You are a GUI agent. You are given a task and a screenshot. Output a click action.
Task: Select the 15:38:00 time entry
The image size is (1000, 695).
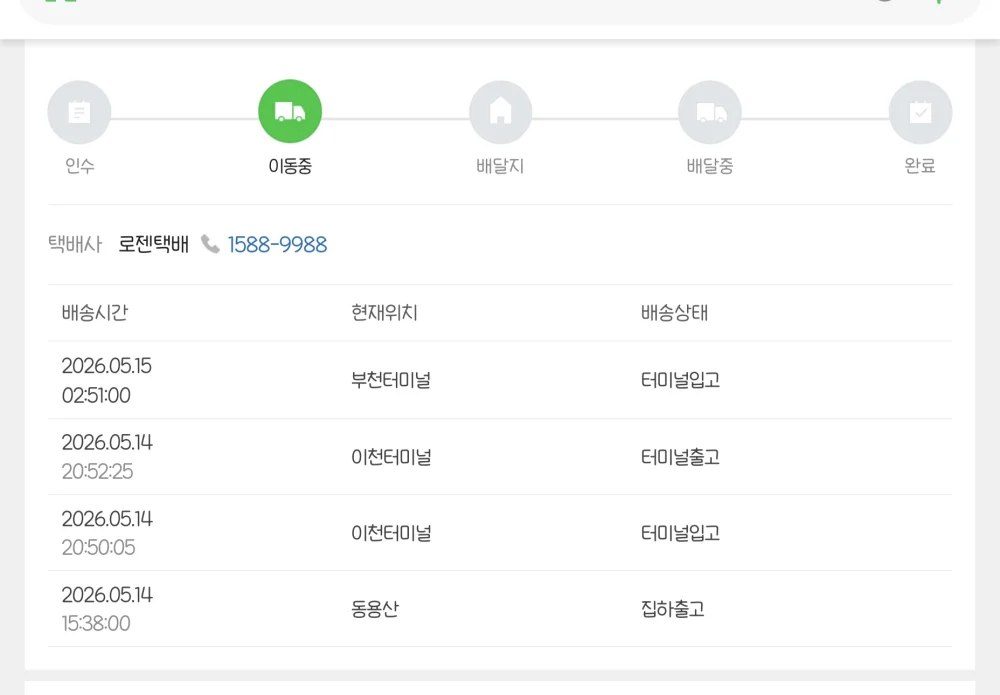pos(96,624)
